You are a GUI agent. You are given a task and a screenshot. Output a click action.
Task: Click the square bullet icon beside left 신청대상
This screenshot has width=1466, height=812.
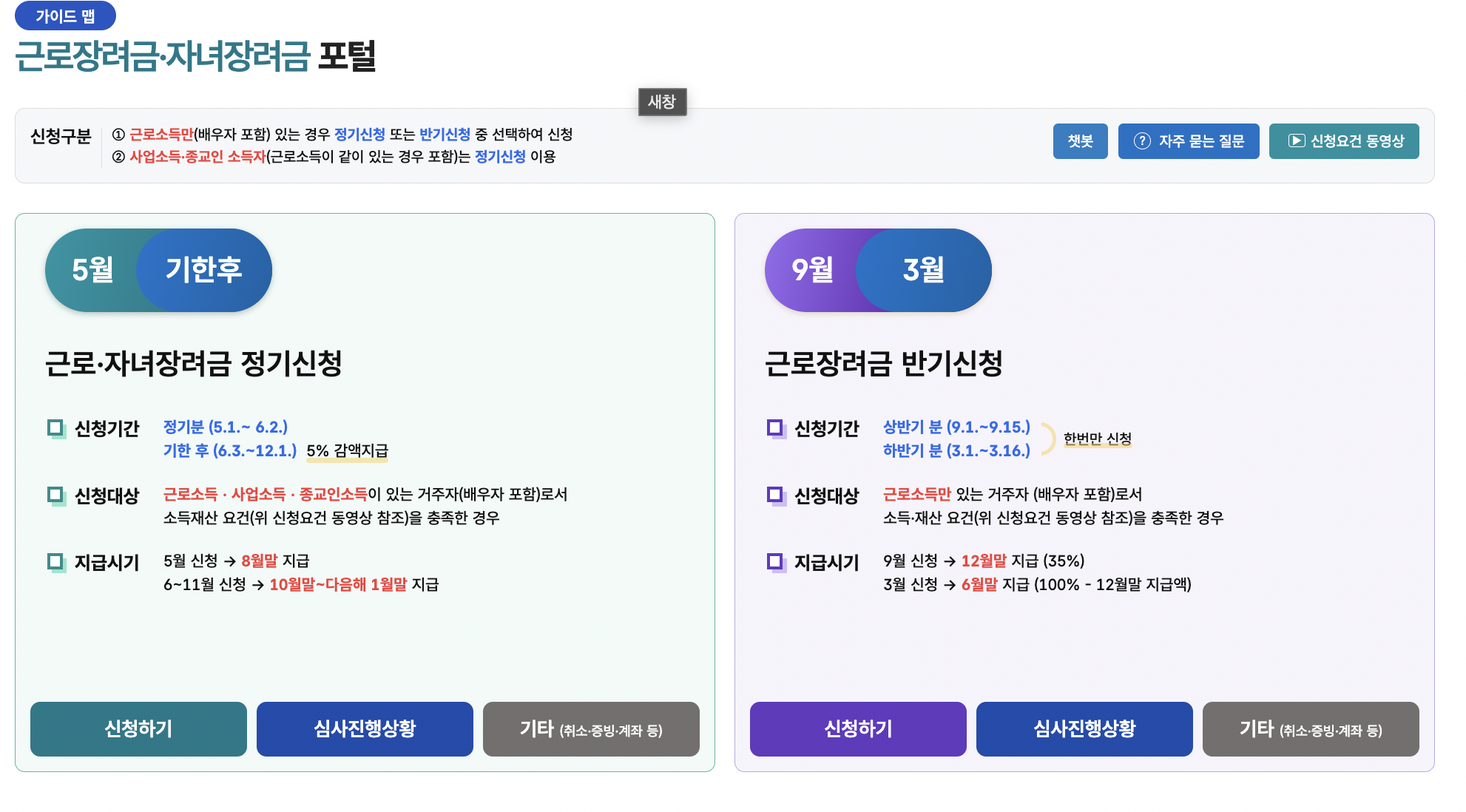55,495
